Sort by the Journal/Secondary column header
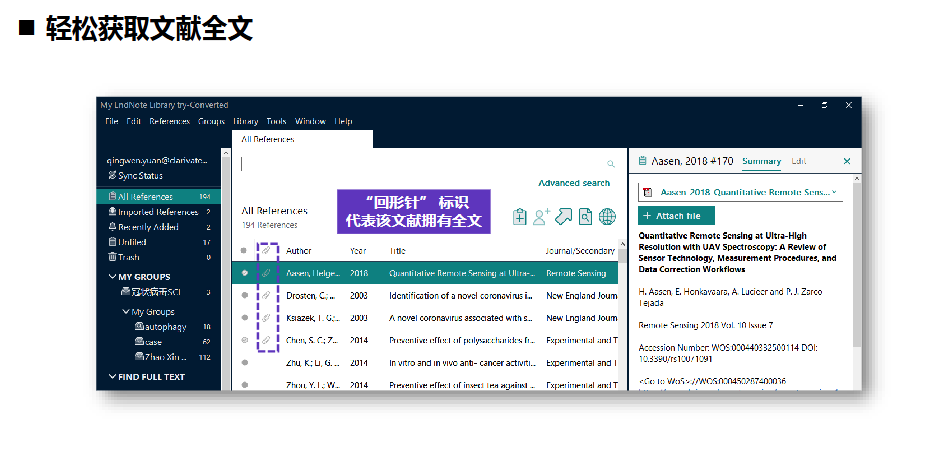The width and height of the screenshot is (926, 454). 580,251
